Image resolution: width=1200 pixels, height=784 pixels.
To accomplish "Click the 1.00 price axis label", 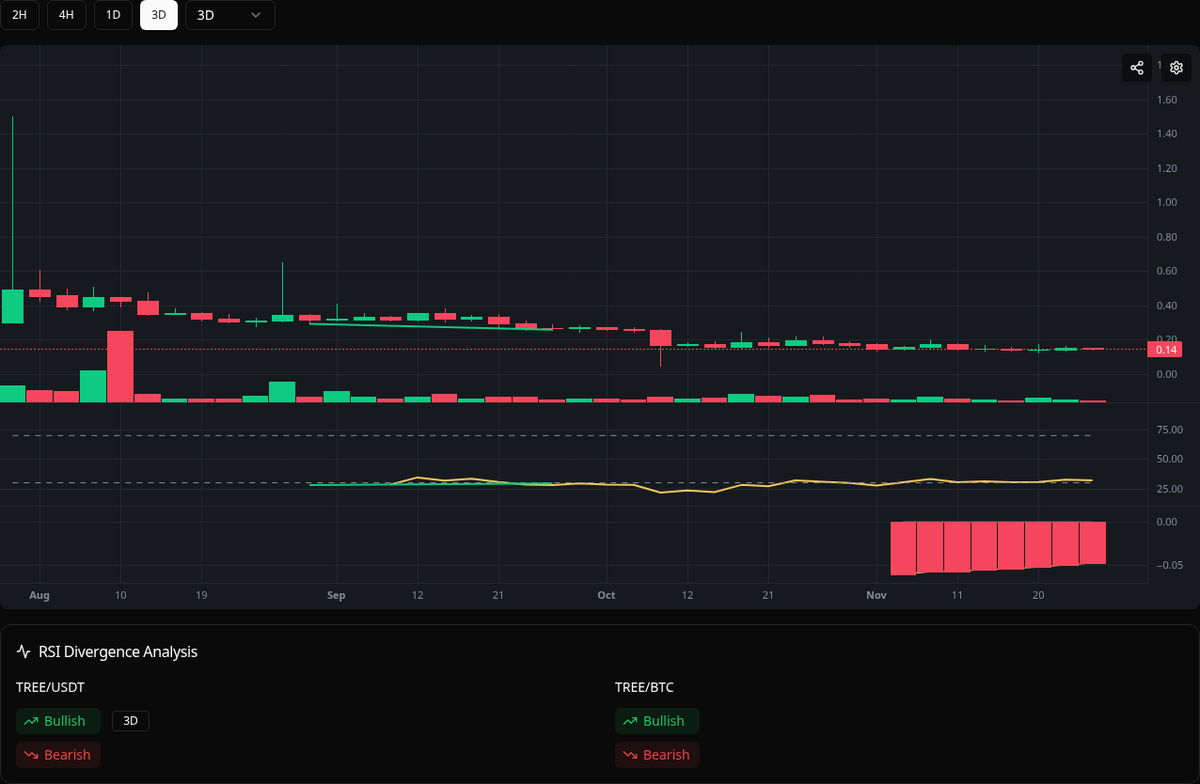I will (1166, 202).
